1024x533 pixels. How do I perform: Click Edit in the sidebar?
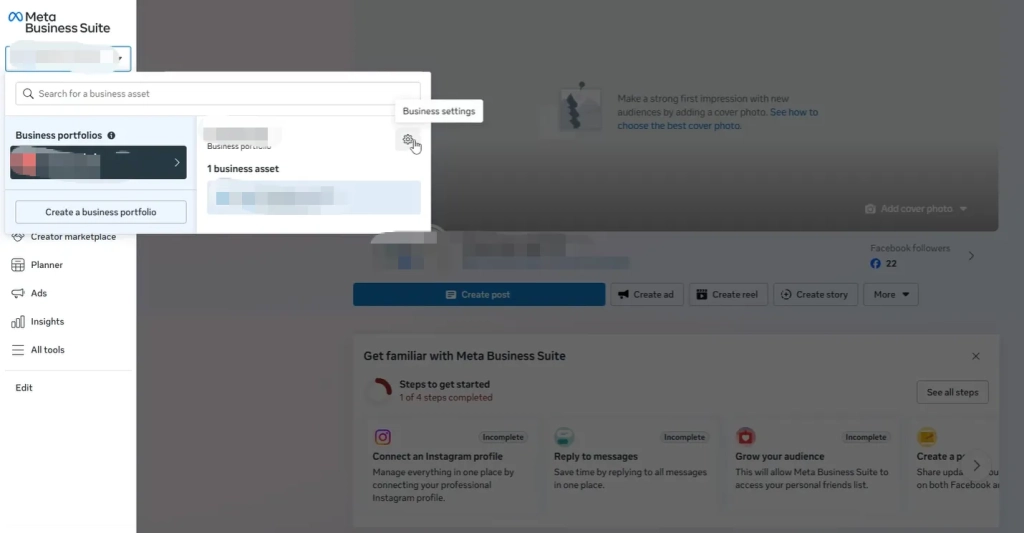24,387
